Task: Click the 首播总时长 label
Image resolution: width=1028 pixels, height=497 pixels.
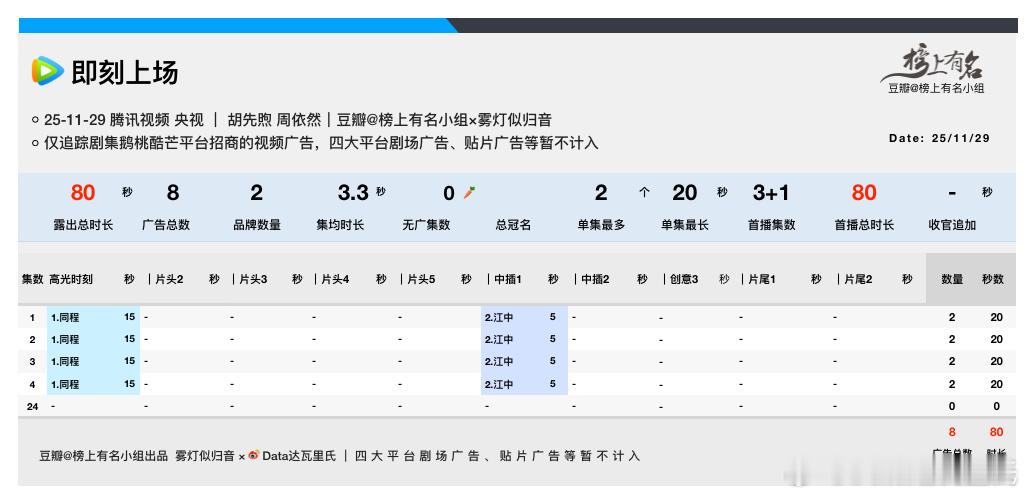Action: click(x=864, y=225)
